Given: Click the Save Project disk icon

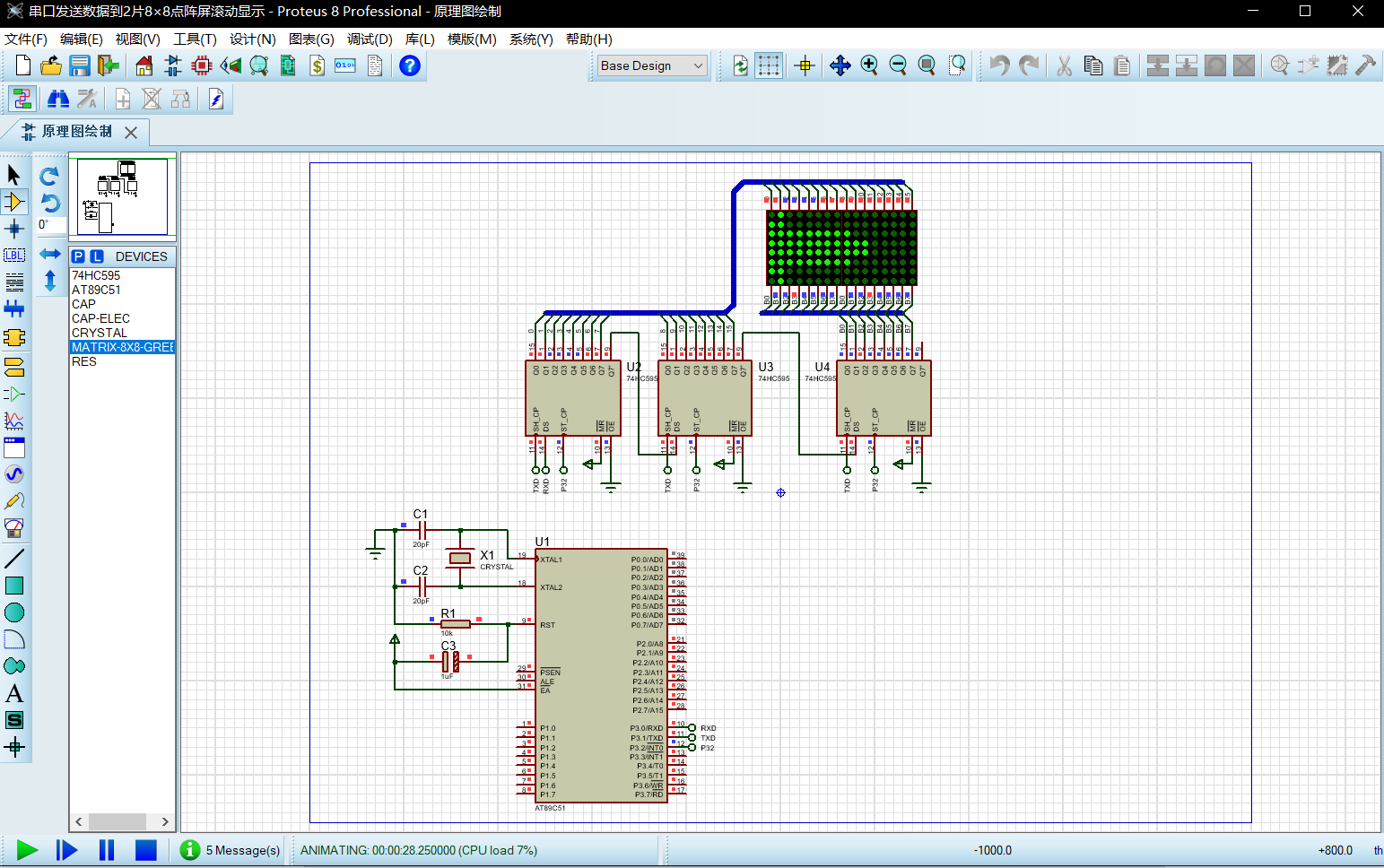Looking at the screenshot, I should coord(80,65).
